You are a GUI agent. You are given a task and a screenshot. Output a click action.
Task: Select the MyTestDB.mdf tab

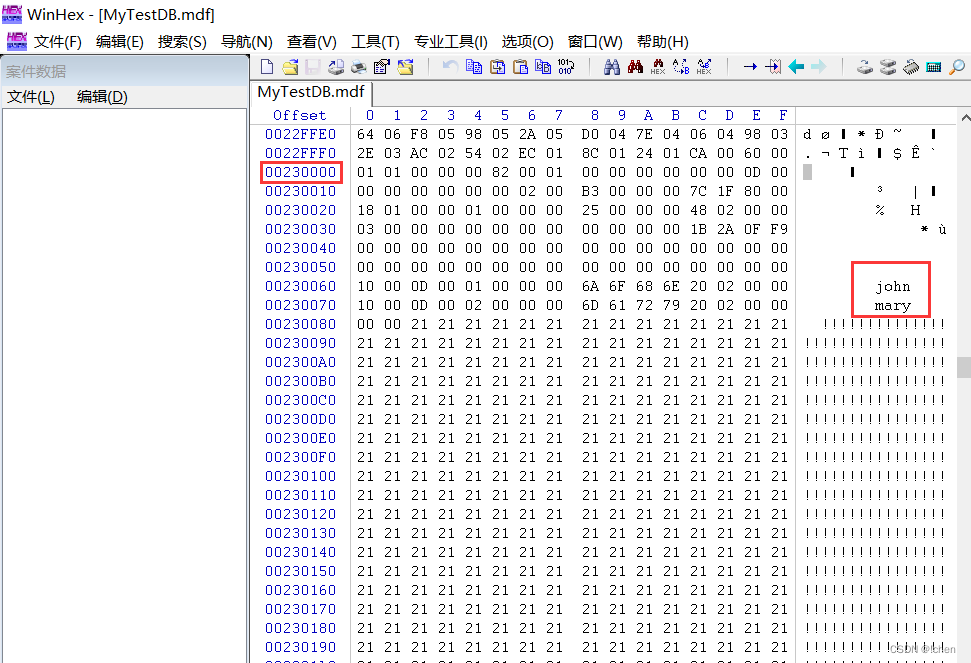[311, 92]
